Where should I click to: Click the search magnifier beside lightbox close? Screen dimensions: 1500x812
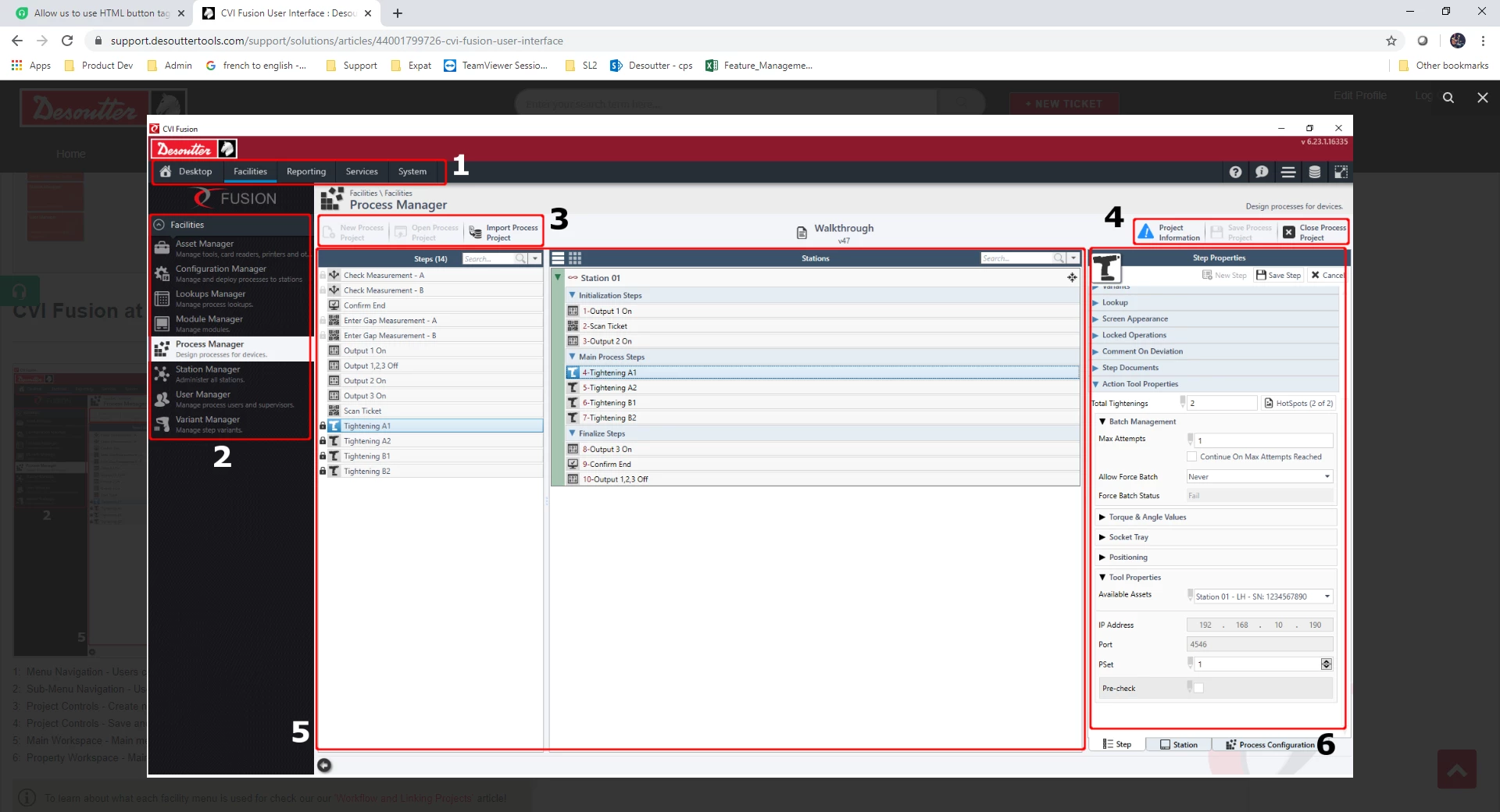pos(1448,98)
